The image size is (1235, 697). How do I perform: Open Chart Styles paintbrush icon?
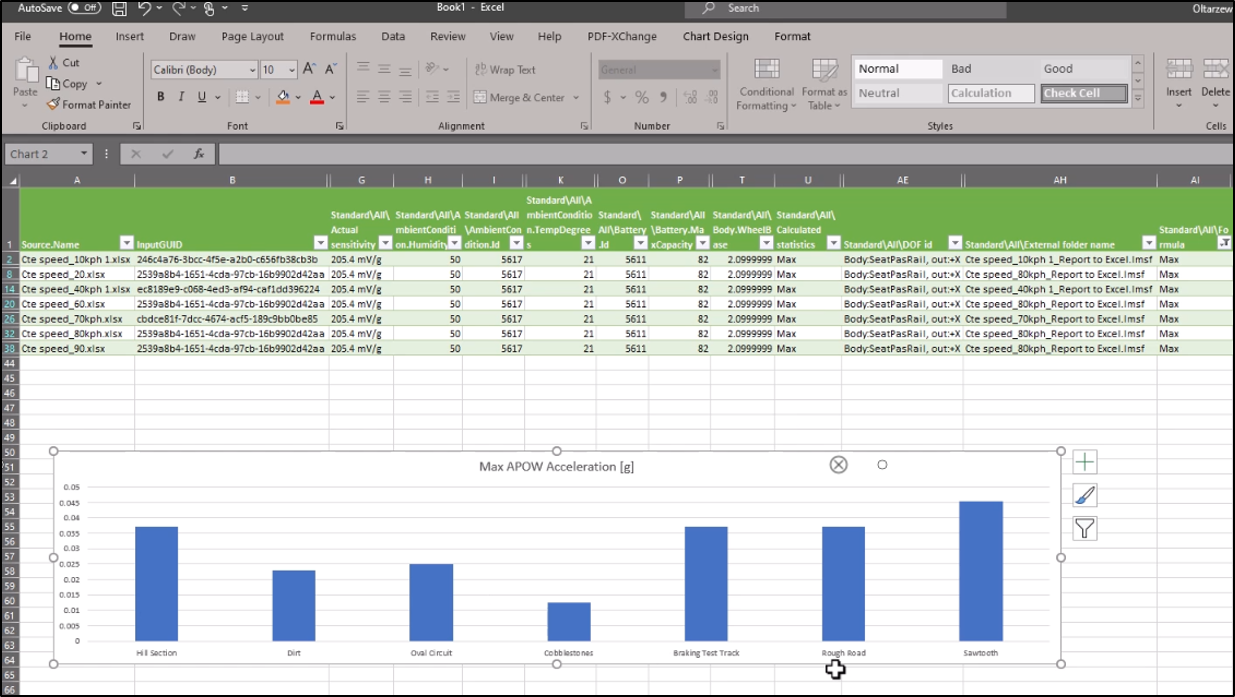tap(1085, 495)
